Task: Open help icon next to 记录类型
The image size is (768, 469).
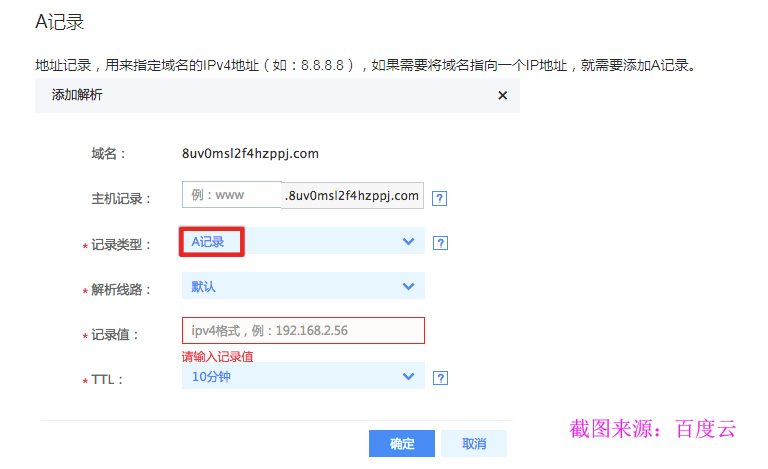Action: (x=440, y=243)
